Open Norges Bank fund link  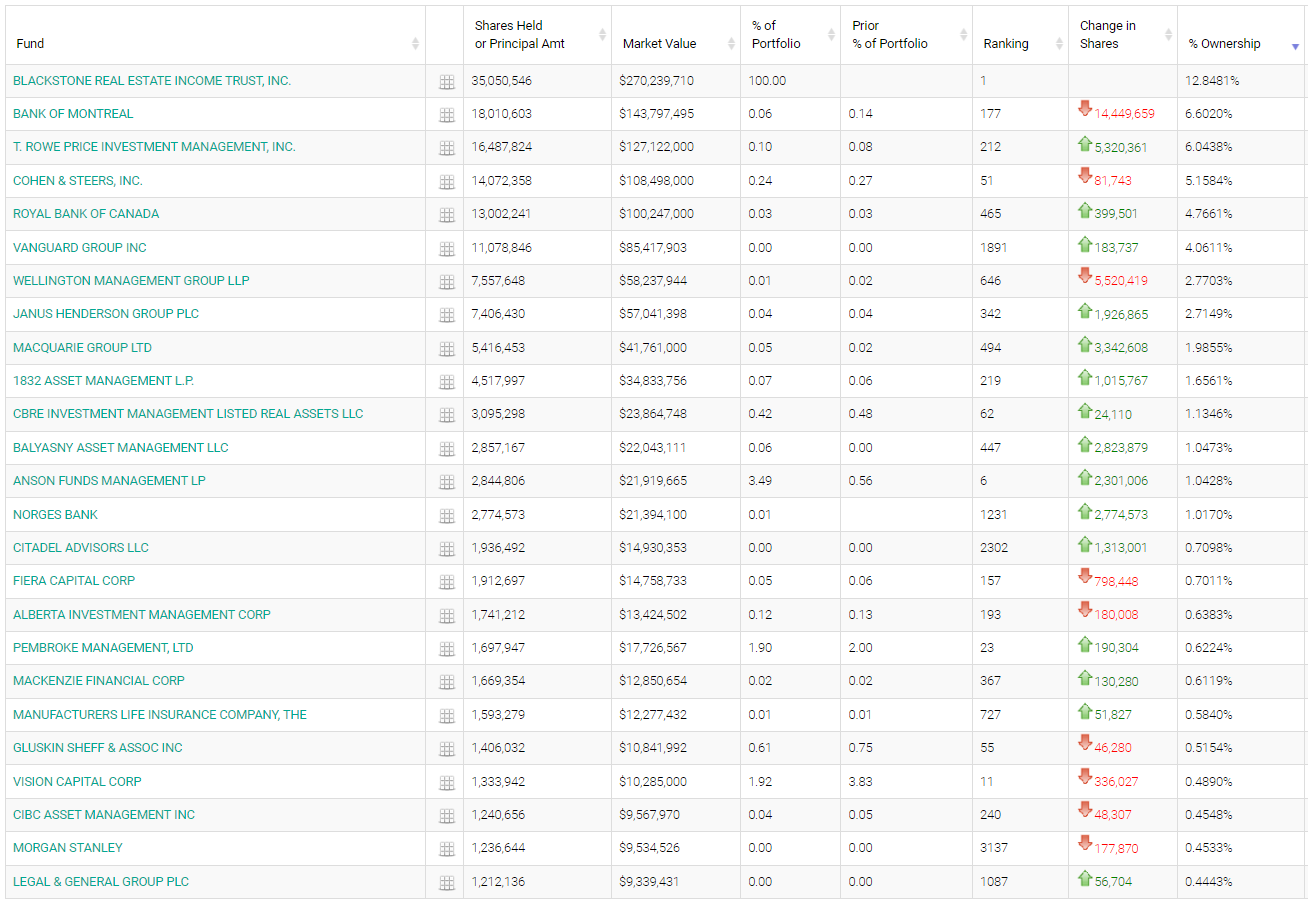(x=56, y=515)
